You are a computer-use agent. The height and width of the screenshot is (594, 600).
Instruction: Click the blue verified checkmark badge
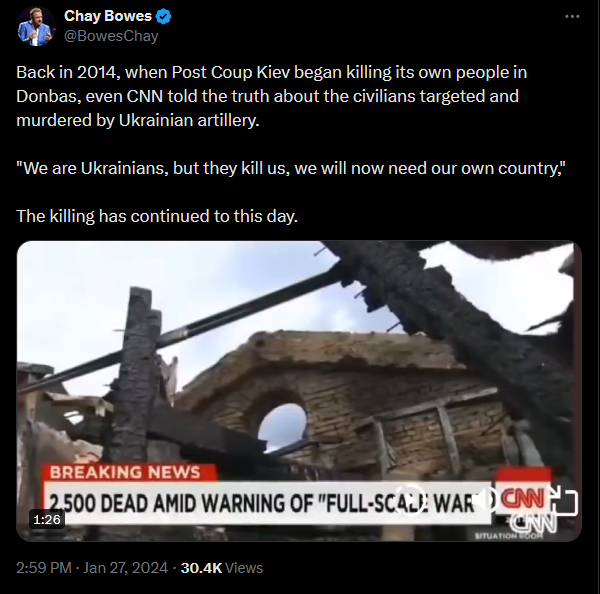164,16
